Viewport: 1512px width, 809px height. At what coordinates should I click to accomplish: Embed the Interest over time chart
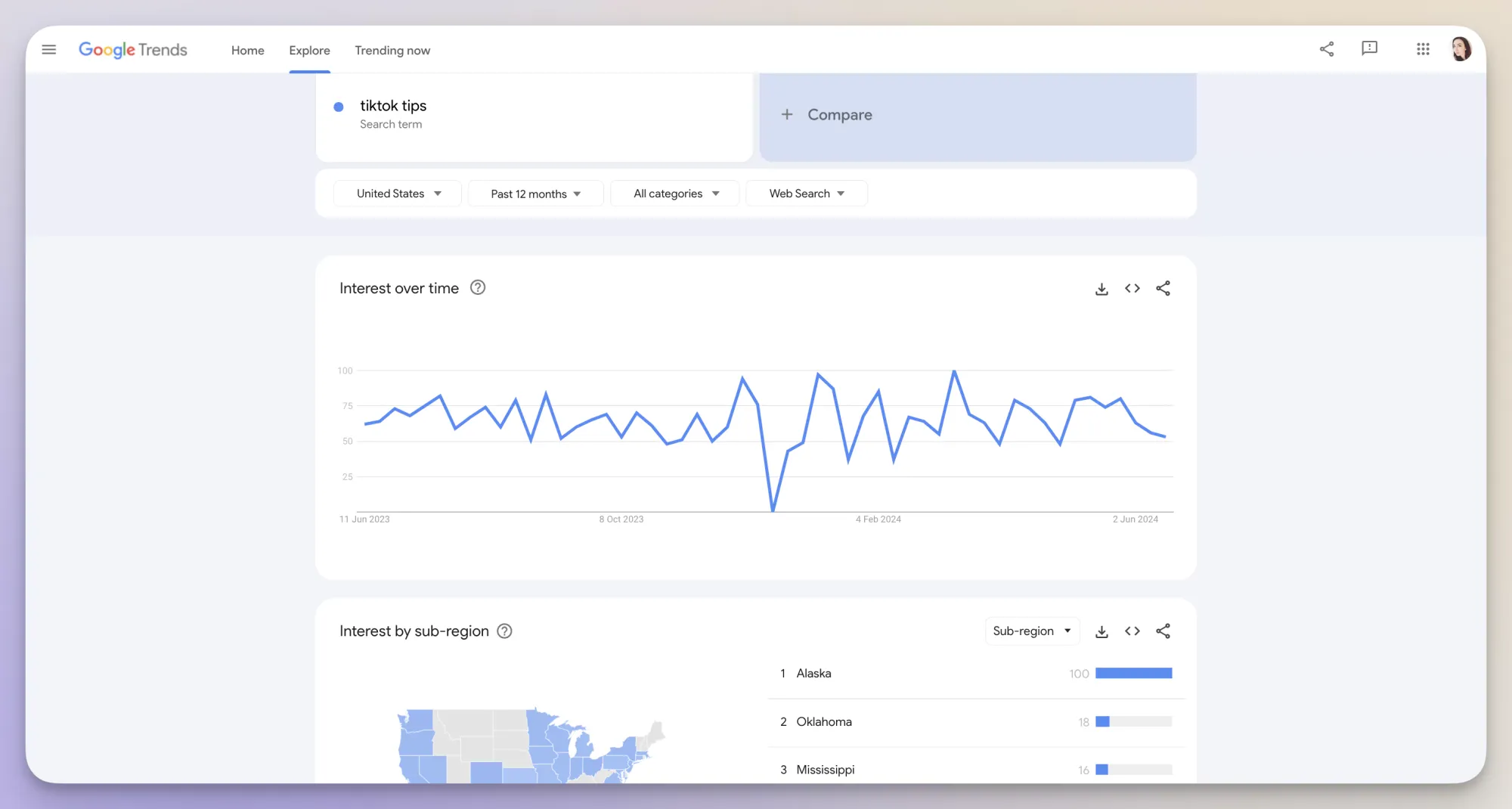(x=1132, y=288)
